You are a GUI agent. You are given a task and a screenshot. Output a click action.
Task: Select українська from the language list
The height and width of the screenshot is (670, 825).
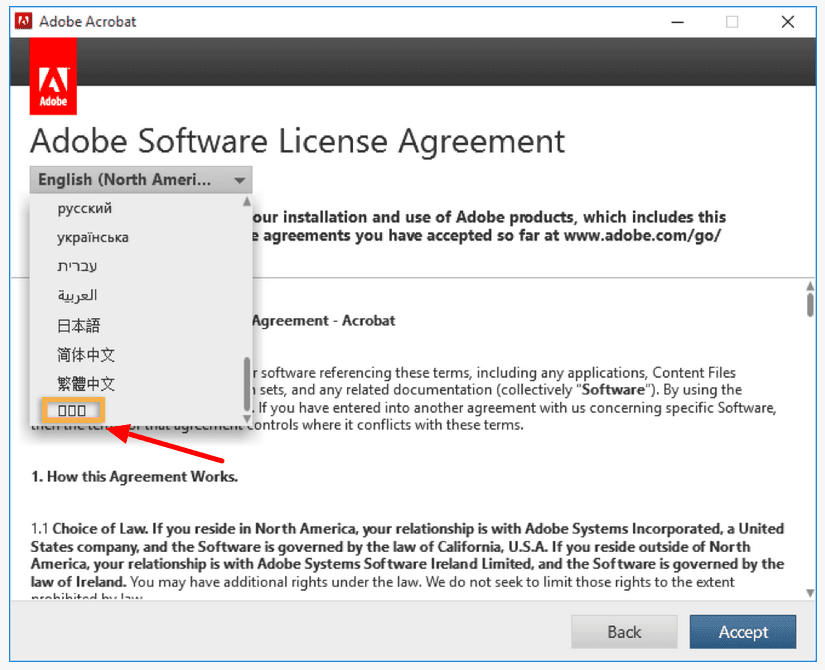(93, 238)
